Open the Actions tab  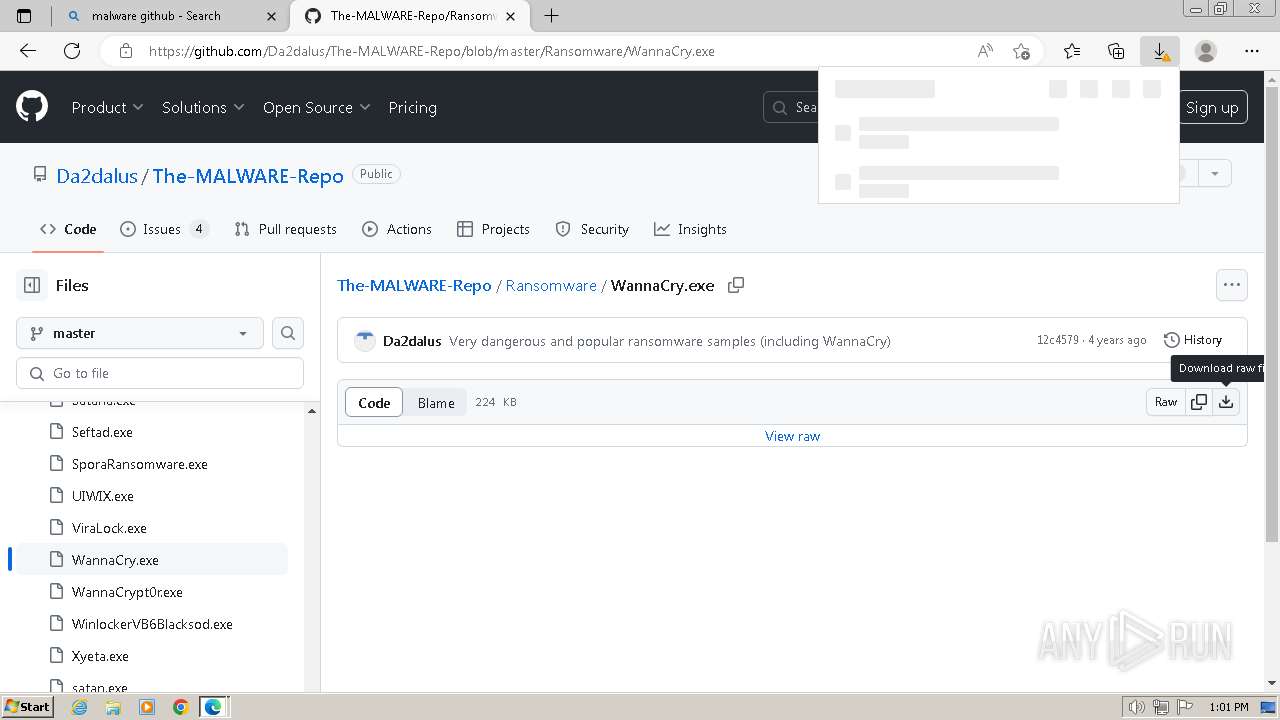[397, 229]
